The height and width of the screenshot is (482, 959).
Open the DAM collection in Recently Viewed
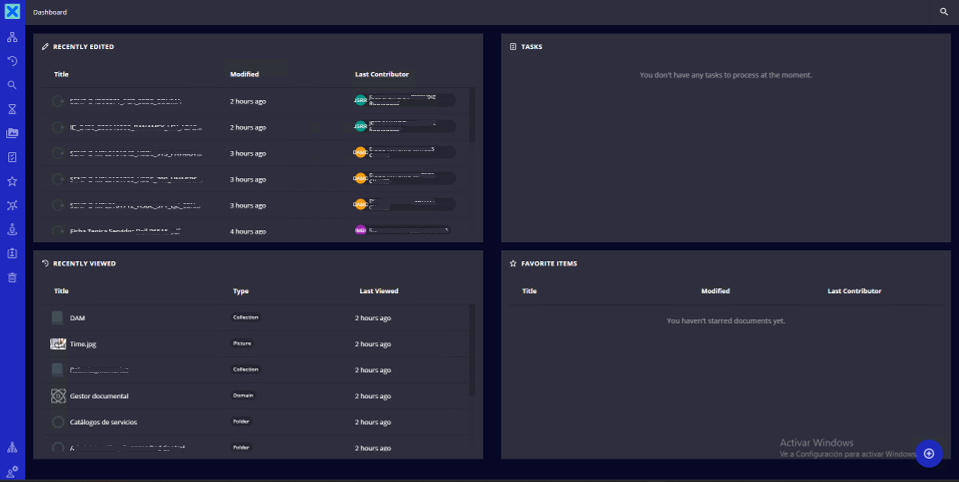tap(77, 318)
